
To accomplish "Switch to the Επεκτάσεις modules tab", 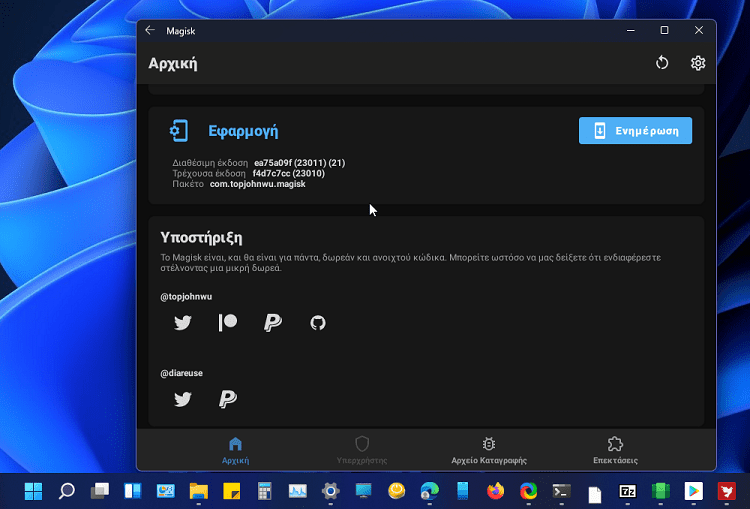I will point(615,450).
